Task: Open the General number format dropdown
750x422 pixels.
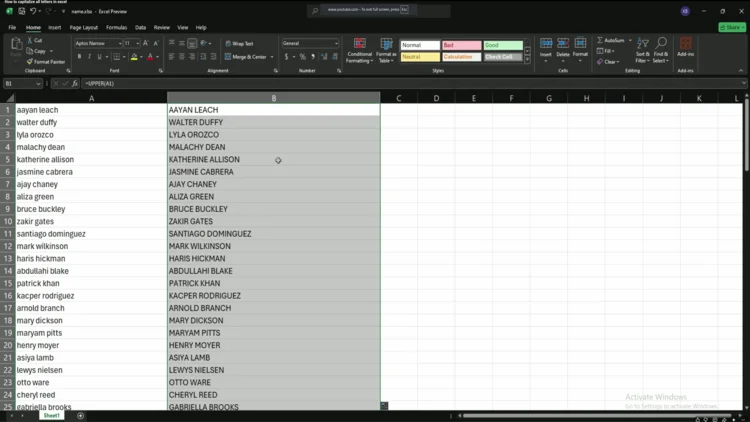Action: click(336, 44)
